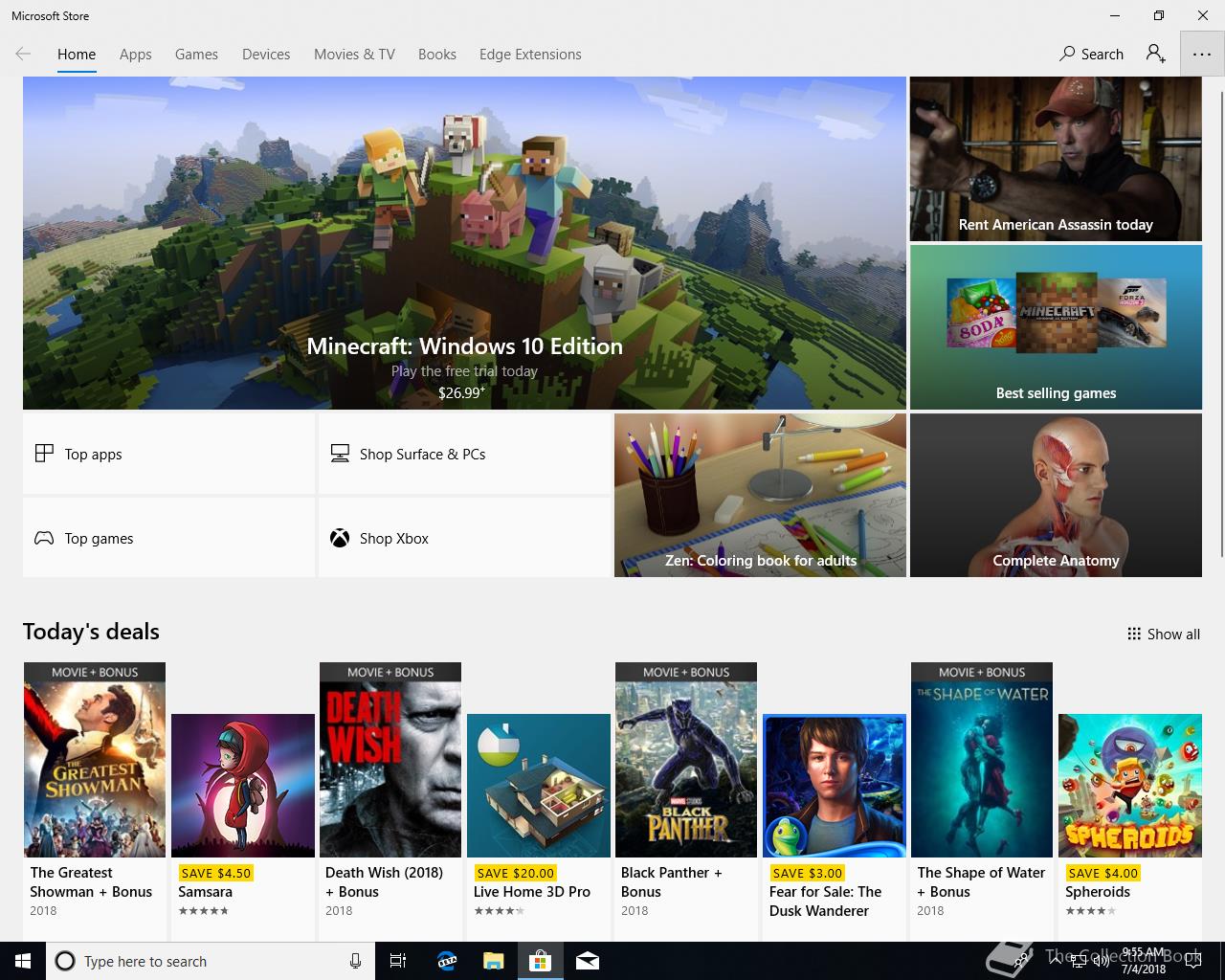This screenshot has height=980, width=1225.
Task: Open The Greatest Showman poster
Action: click(x=95, y=760)
